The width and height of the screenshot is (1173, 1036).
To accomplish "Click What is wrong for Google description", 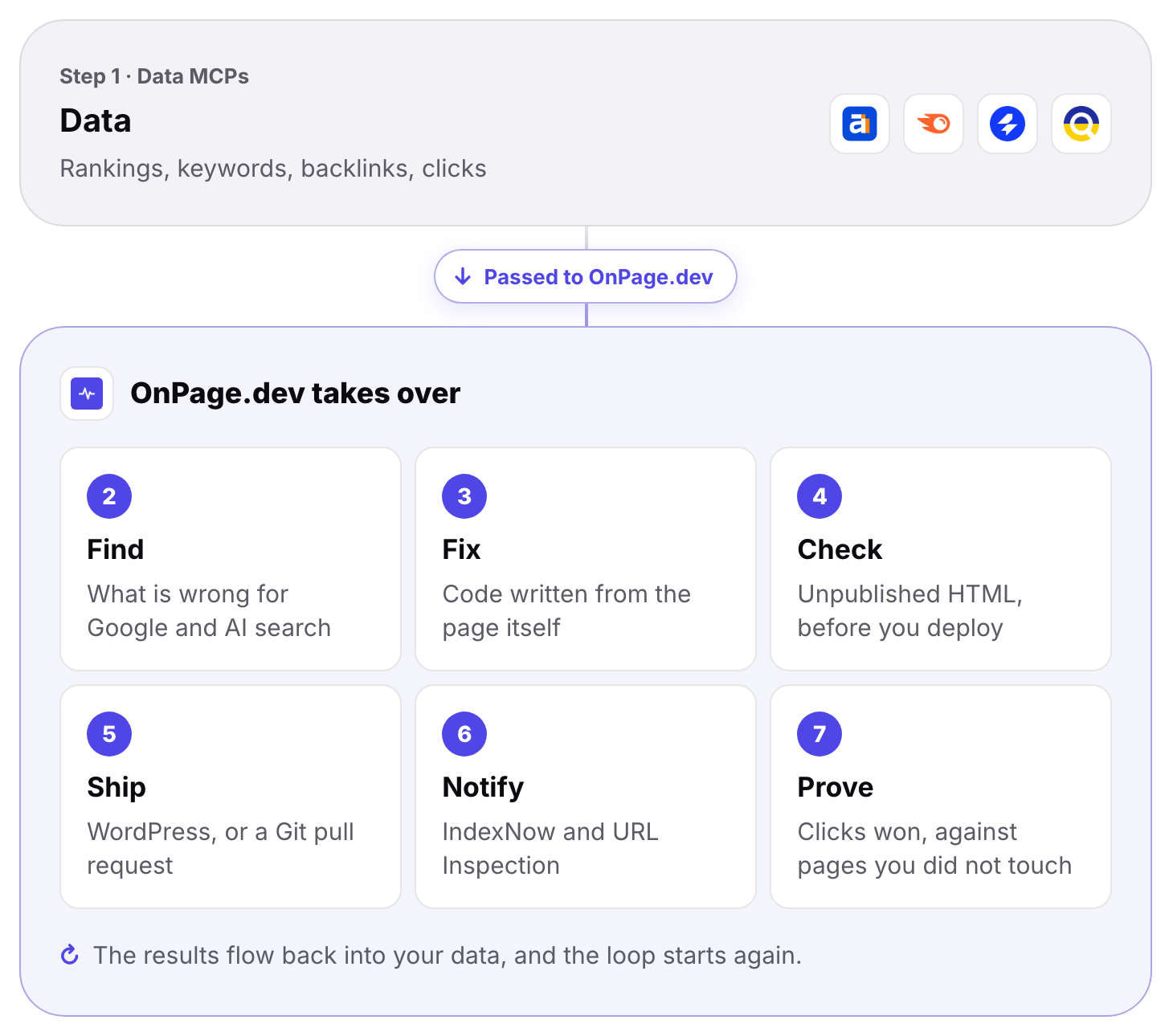I will click(209, 610).
